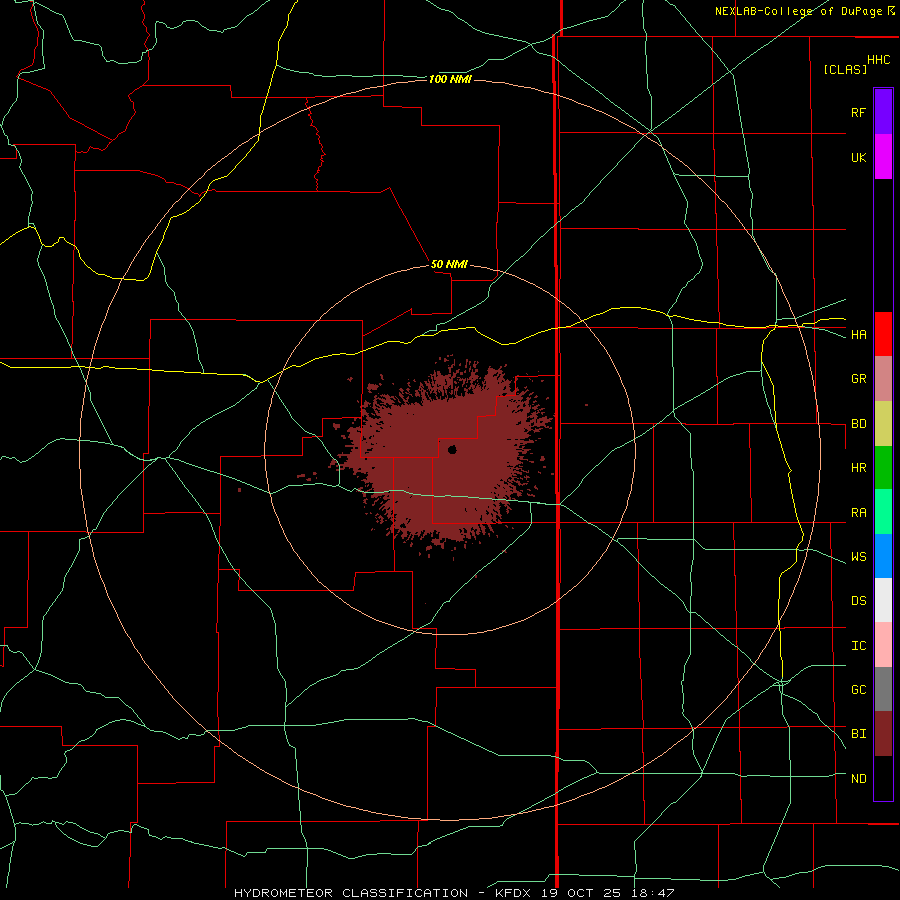This screenshot has height=900, width=900.
Task: Click the DS white legend swatch
Action: click(x=883, y=600)
